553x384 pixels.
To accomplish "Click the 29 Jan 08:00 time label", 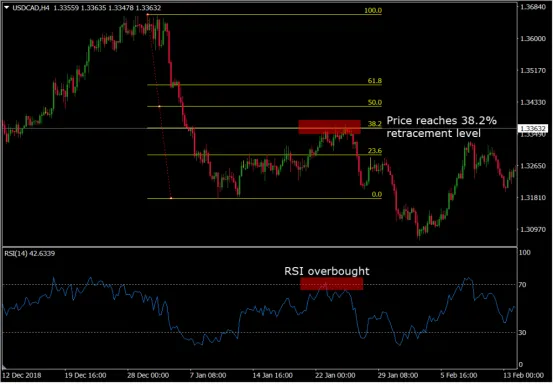I will (x=397, y=375).
